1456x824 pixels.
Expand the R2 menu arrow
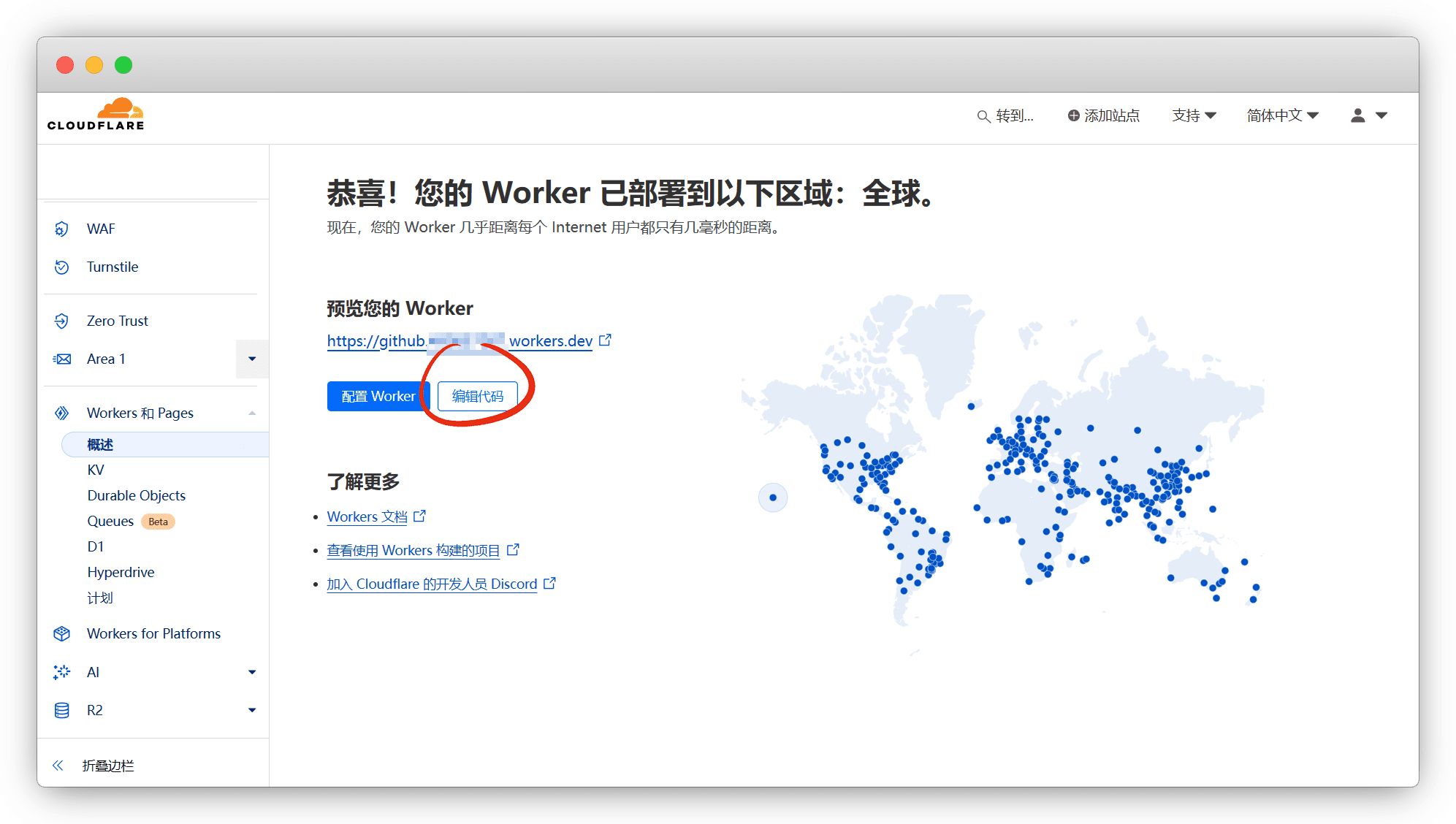(252, 710)
